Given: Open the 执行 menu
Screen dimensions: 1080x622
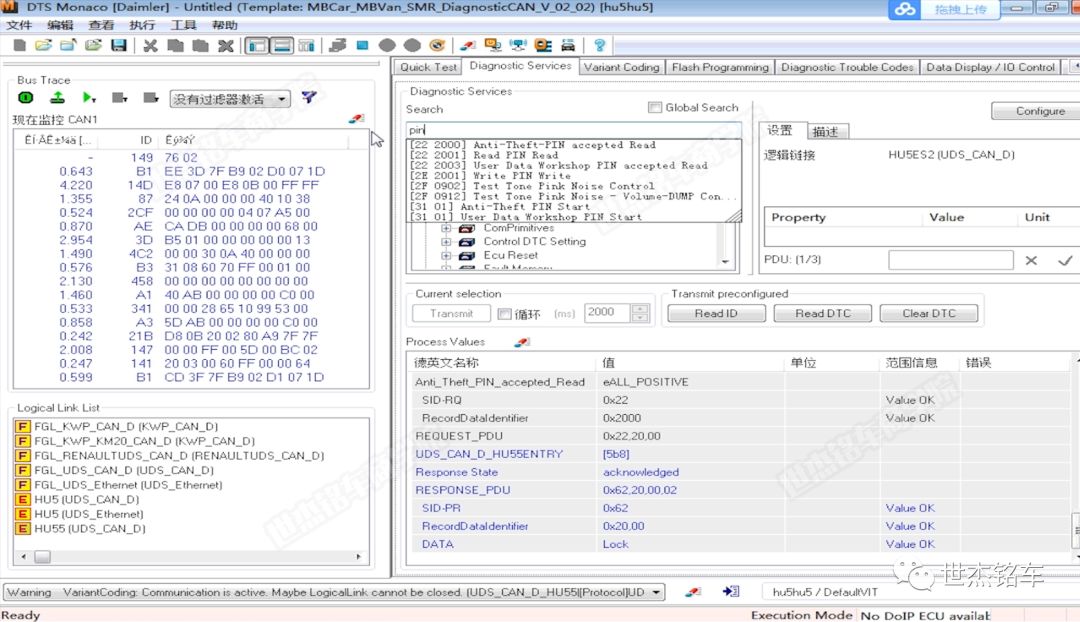Looking at the screenshot, I should (x=143, y=25).
